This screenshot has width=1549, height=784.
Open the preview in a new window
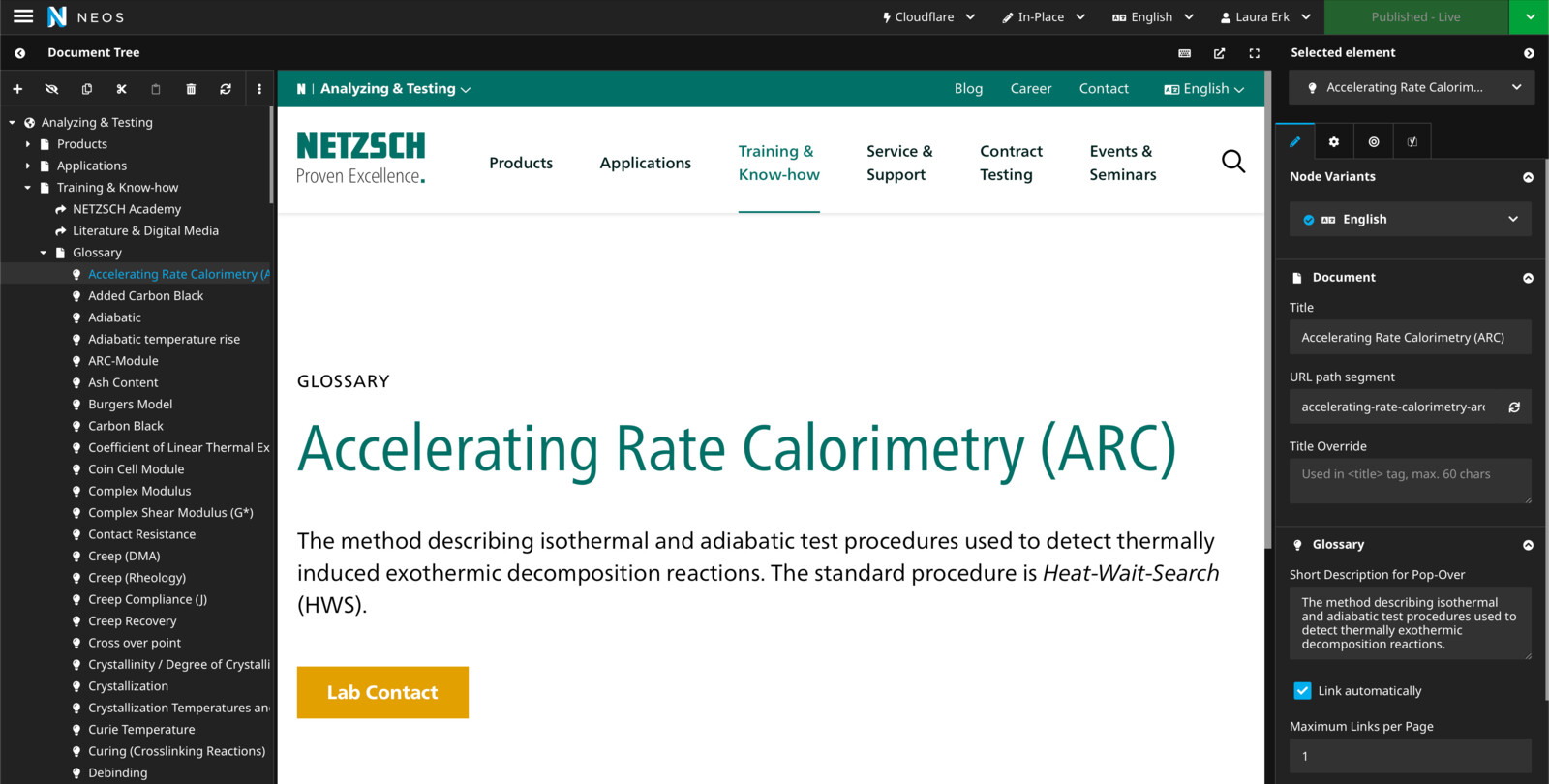(1219, 53)
